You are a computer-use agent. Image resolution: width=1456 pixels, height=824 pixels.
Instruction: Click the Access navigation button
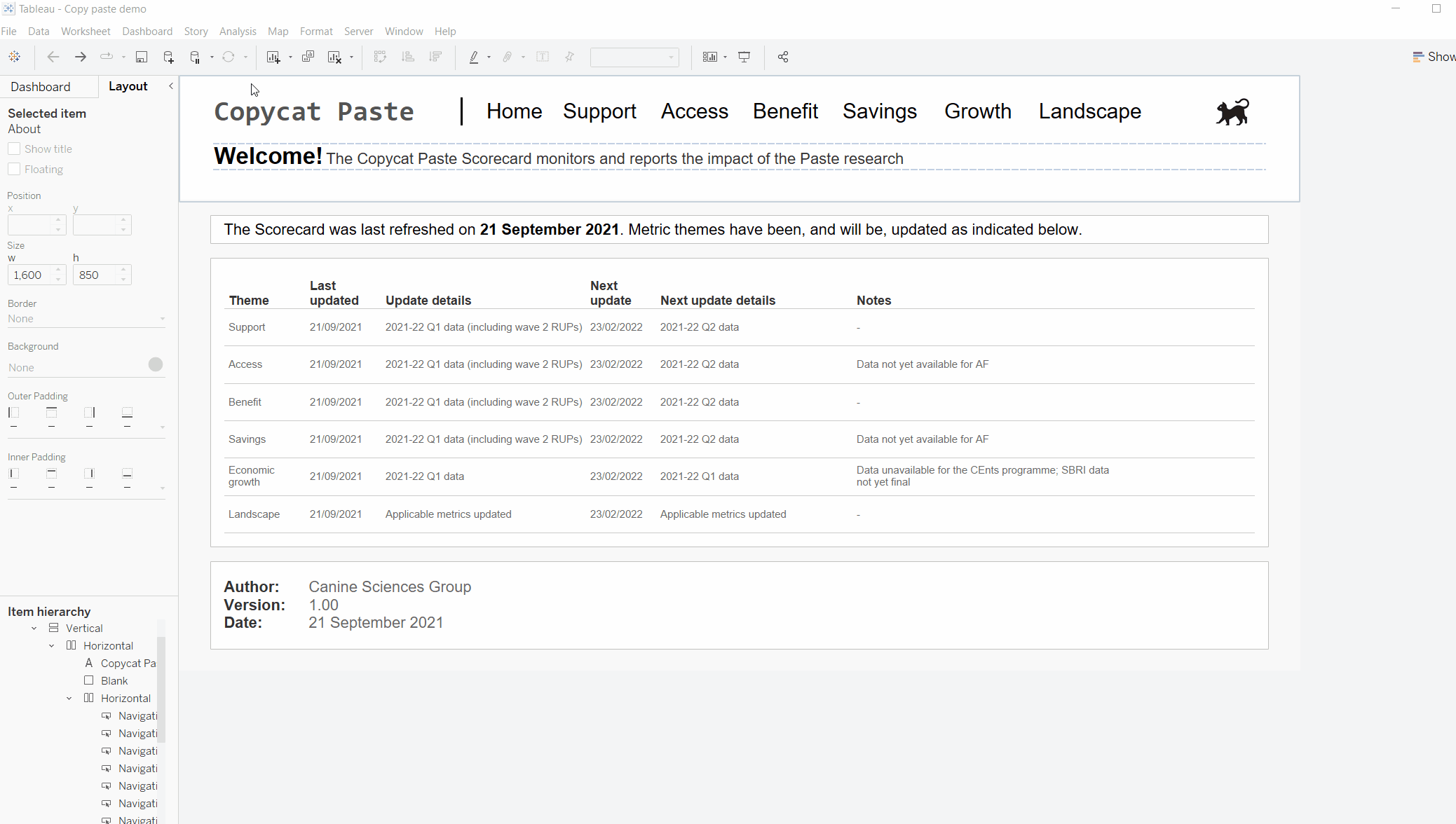tap(695, 111)
